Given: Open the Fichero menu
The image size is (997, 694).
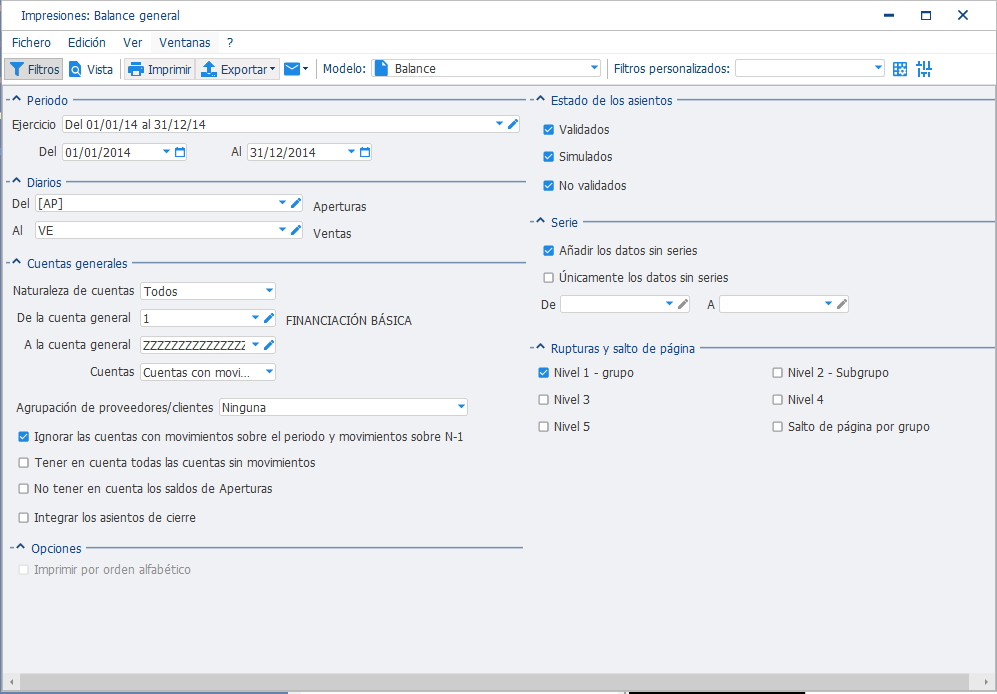Looking at the screenshot, I should pos(31,43).
